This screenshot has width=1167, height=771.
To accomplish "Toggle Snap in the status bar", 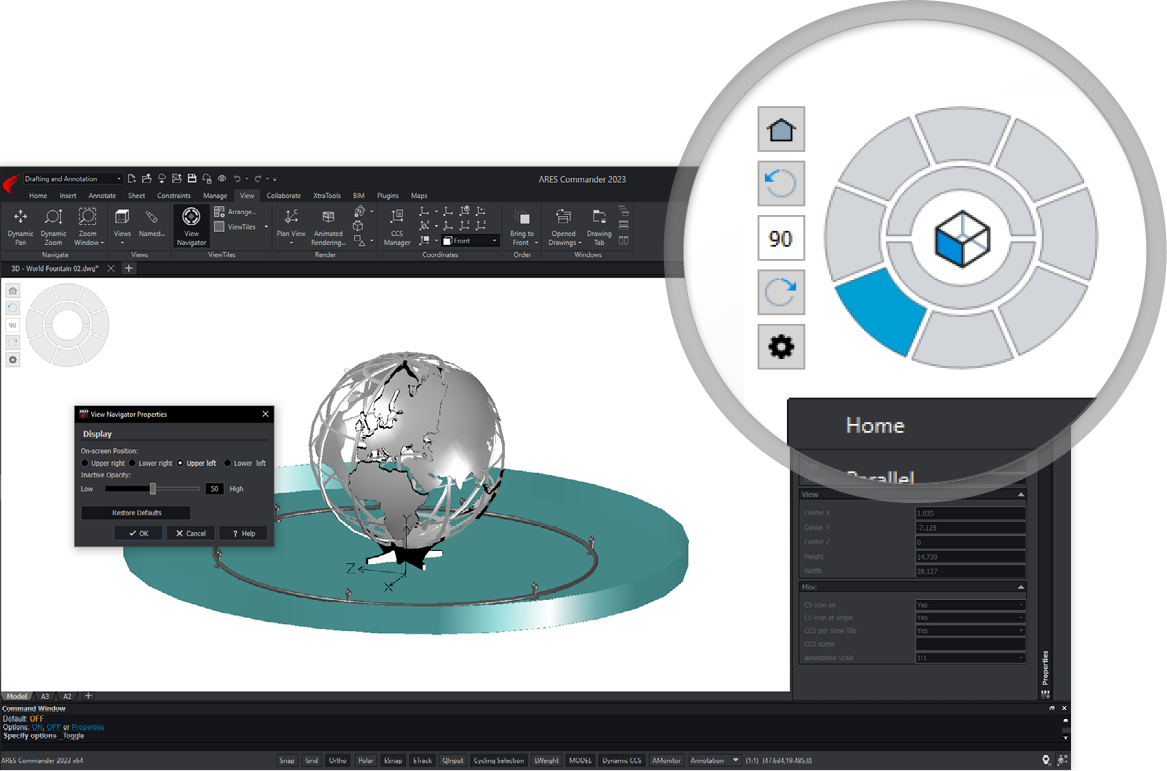I will (287, 761).
